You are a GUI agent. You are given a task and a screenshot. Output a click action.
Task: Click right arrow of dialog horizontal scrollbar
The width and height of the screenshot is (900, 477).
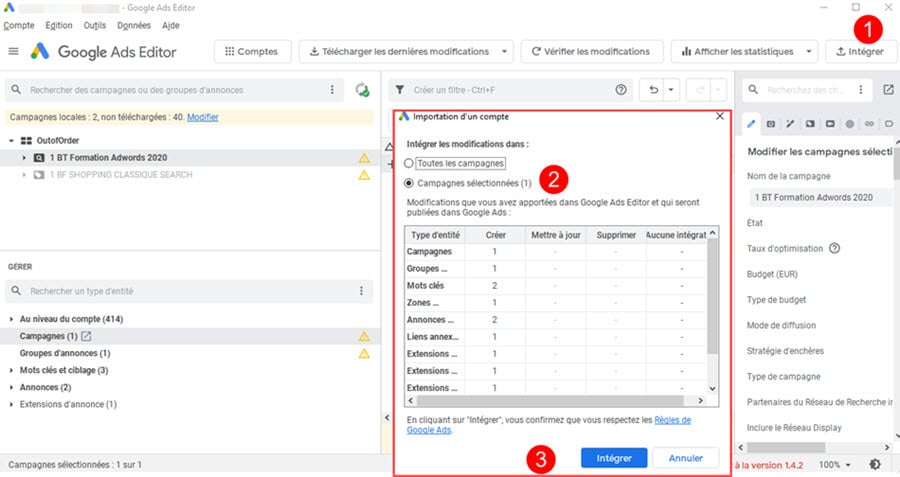(701, 401)
